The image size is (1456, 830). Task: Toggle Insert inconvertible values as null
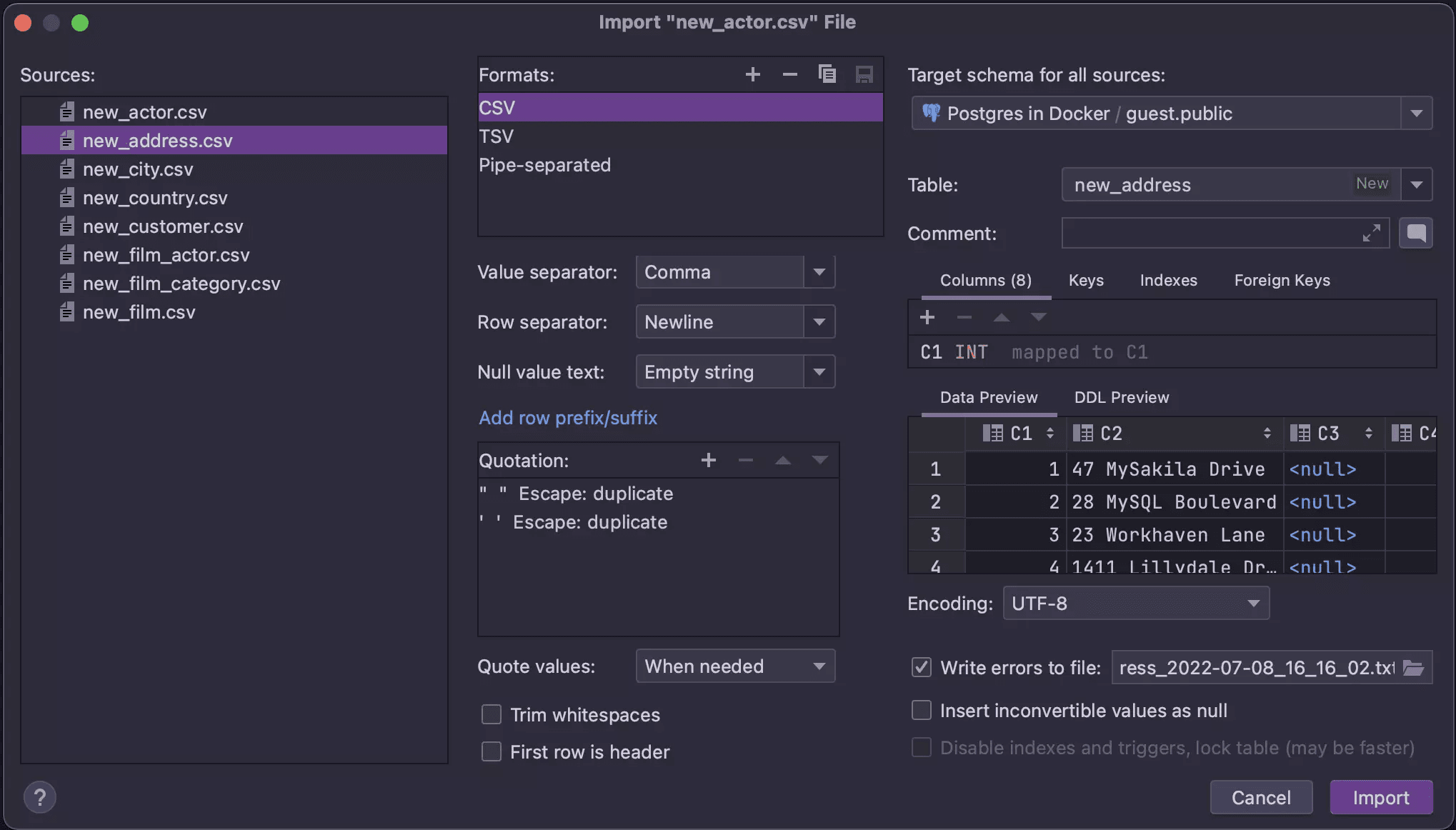922,711
